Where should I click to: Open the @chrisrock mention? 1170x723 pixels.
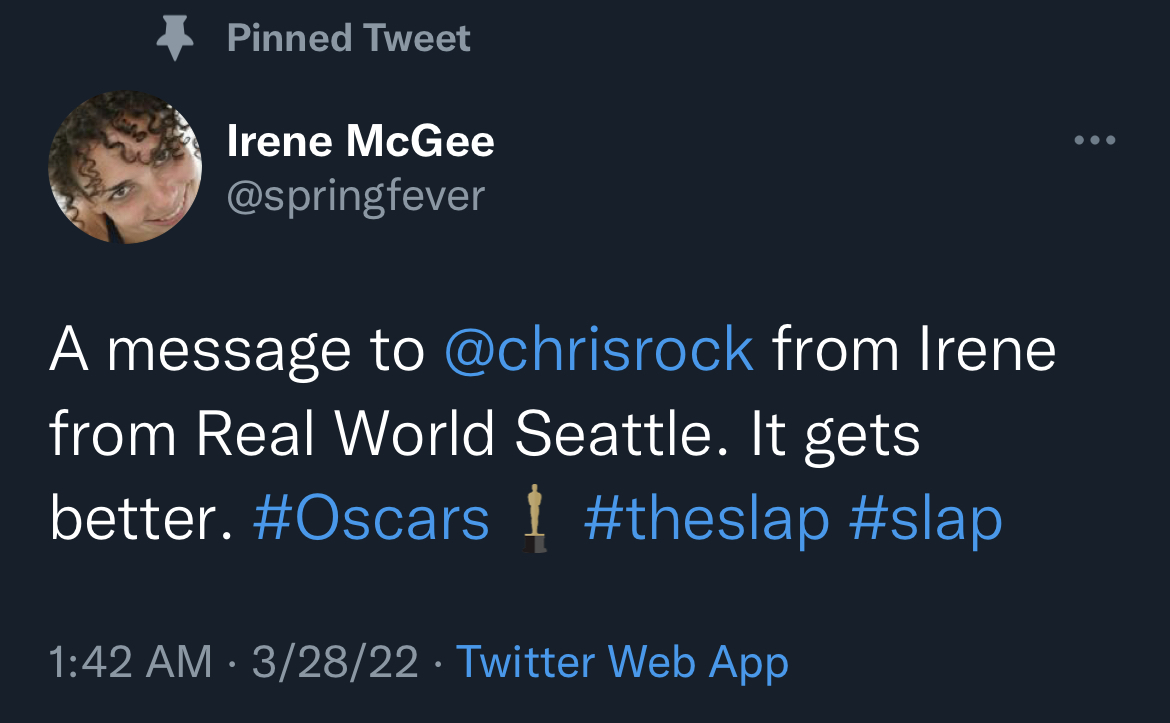tap(598, 349)
